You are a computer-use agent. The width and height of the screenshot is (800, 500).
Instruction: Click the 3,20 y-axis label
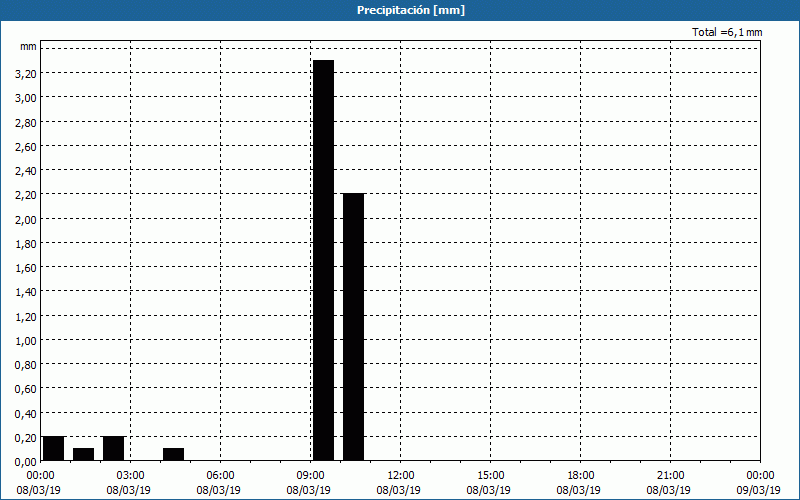click(26, 74)
